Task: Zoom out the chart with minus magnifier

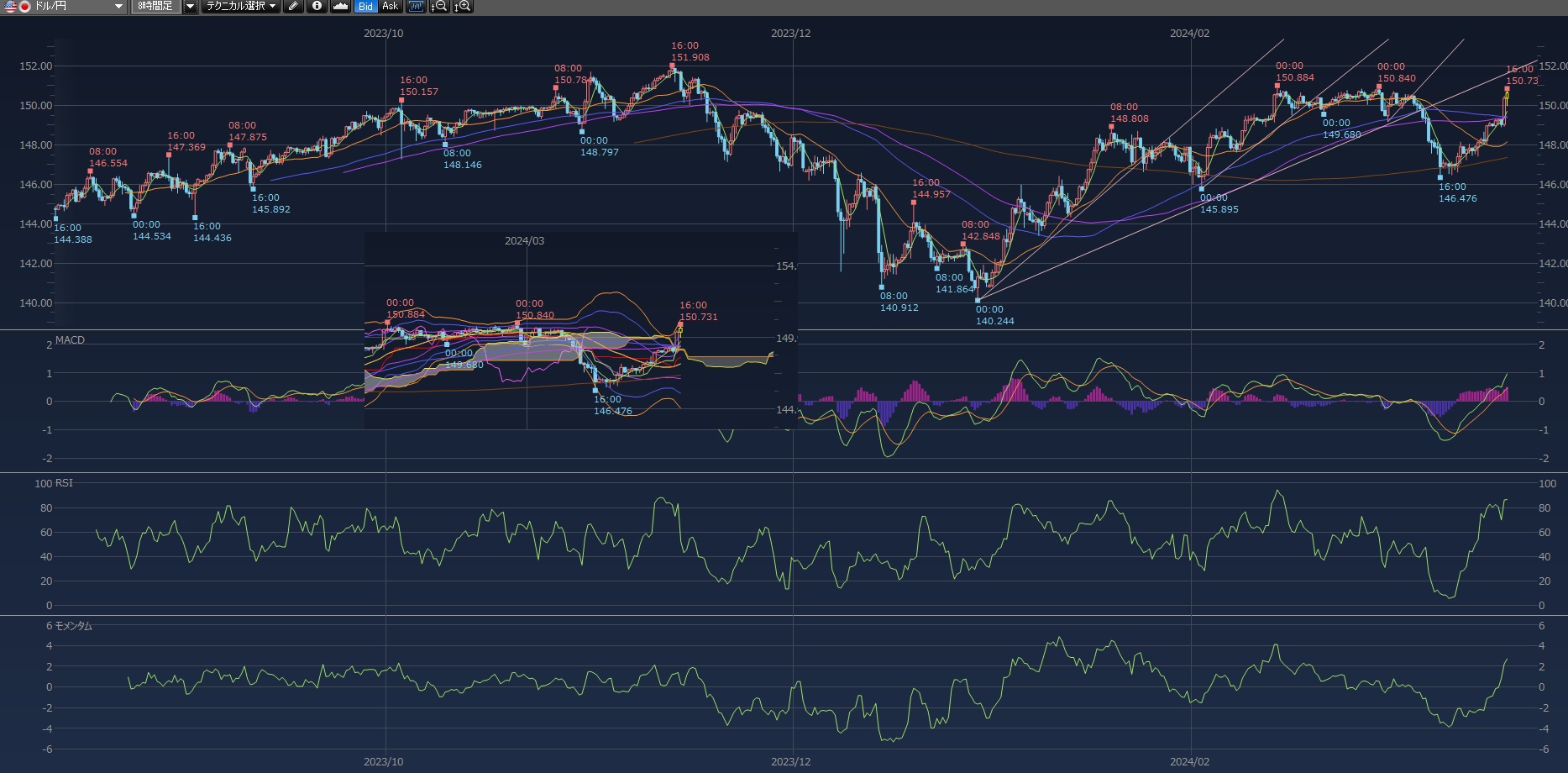Action: pyautogui.click(x=439, y=7)
